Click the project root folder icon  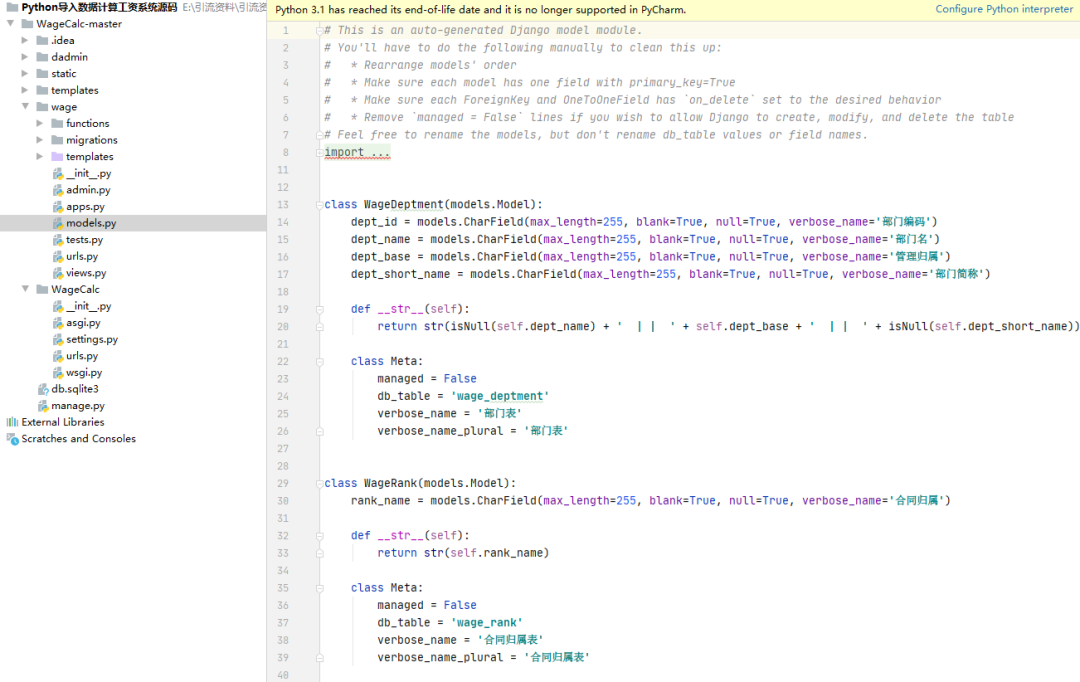(x=12, y=7)
